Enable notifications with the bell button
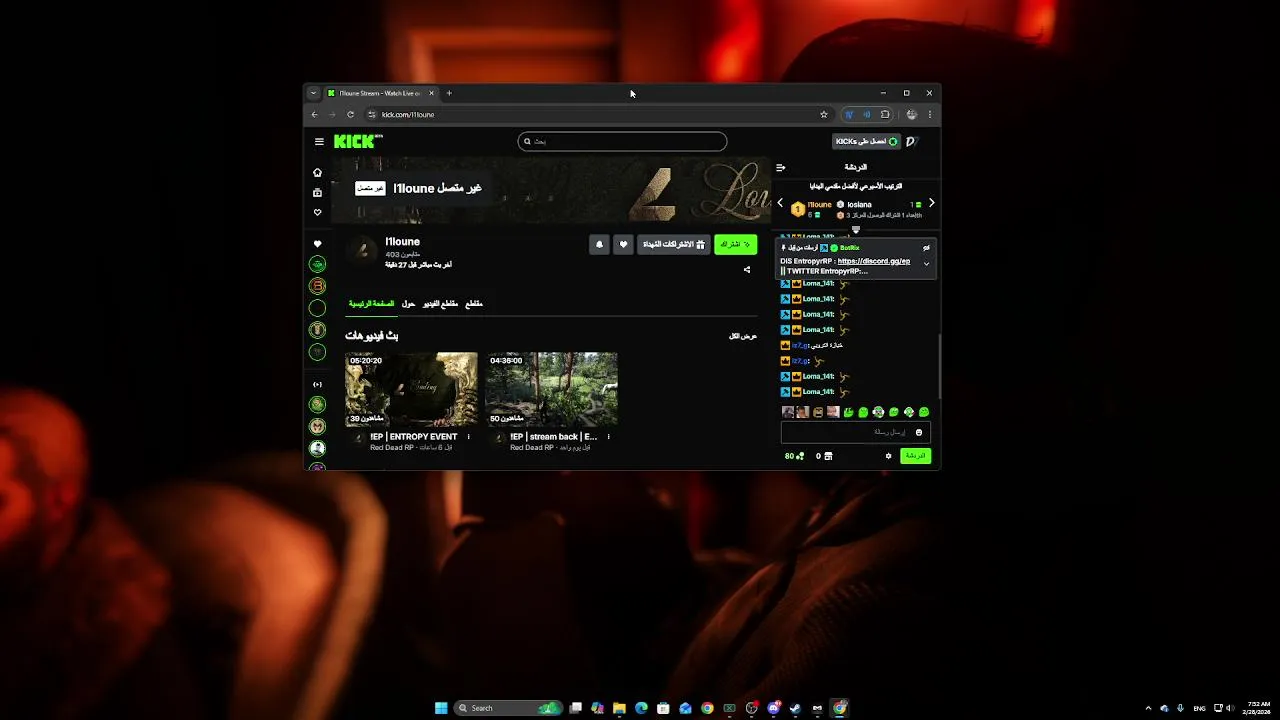This screenshot has height=720, width=1280. [599, 244]
